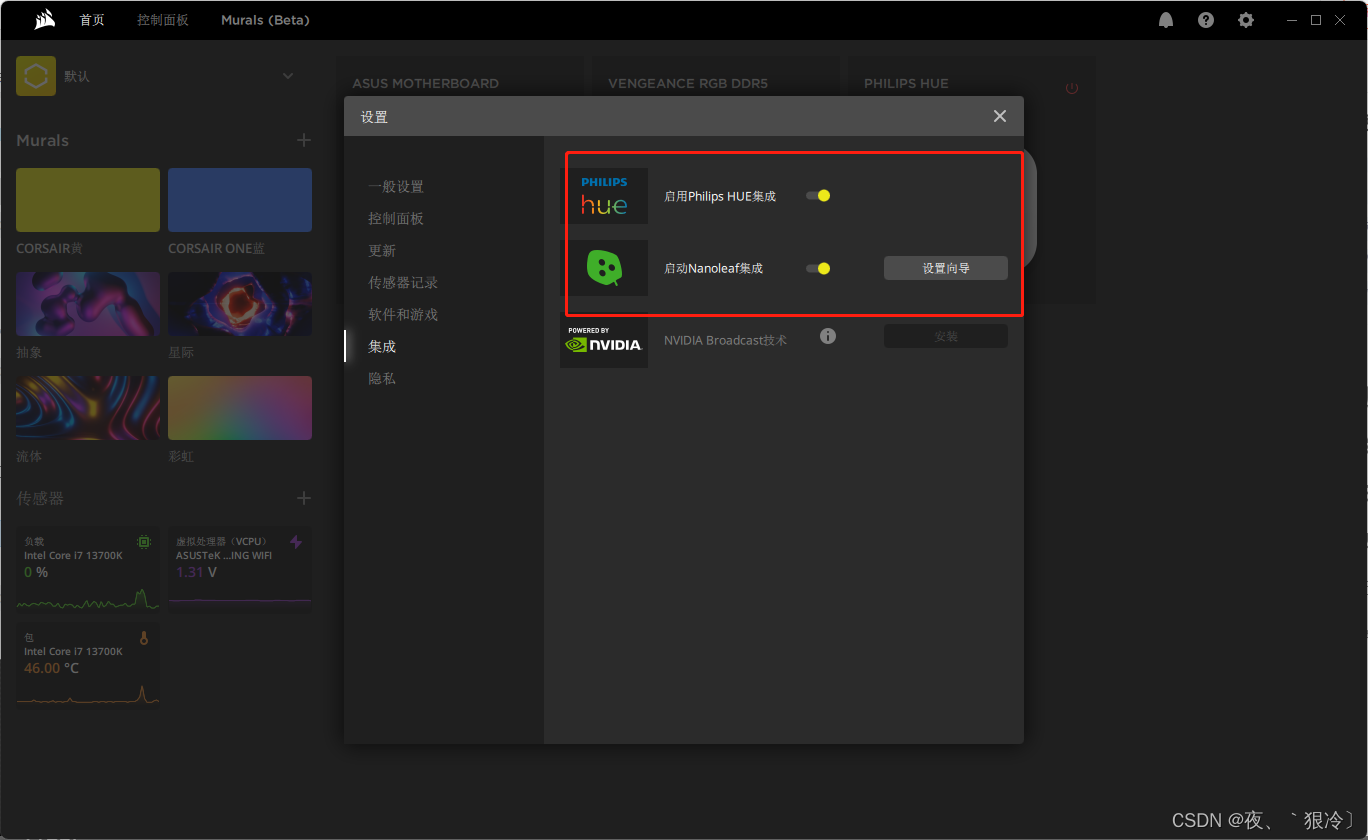1368x840 pixels.
Task: Click the 设置向导 button
Action: 946,268
